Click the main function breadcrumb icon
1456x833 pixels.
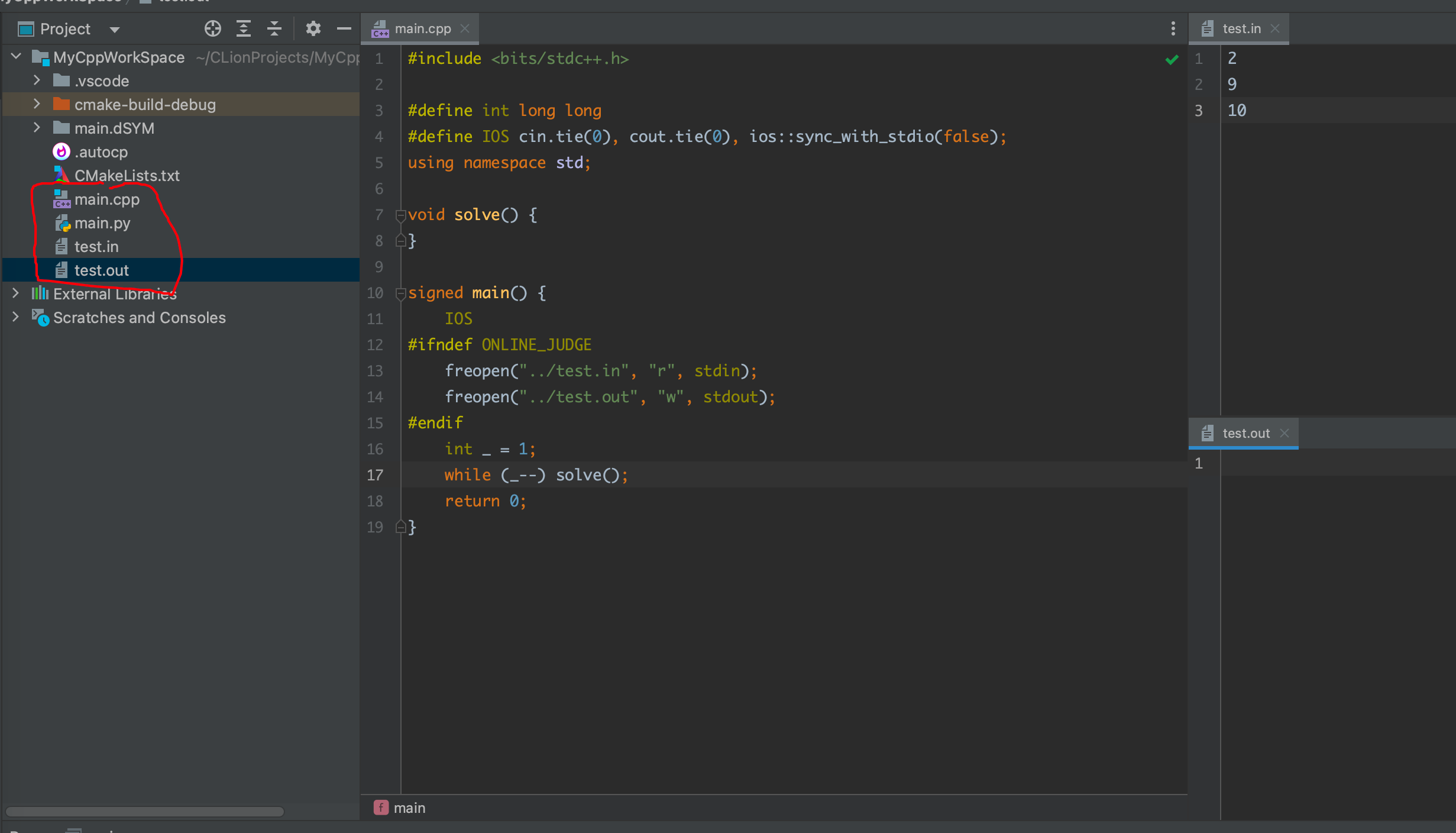[x=381, y=808]
